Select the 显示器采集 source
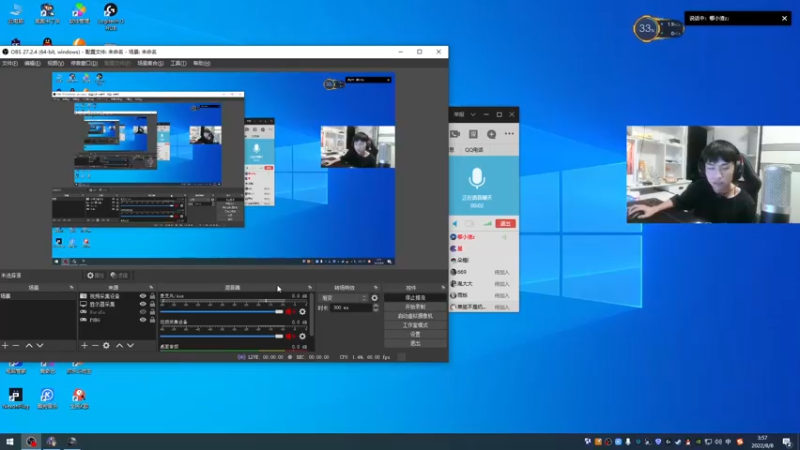The height and width of the screenshot is (450, 800). pyautogui.click(x=103, y=304)
